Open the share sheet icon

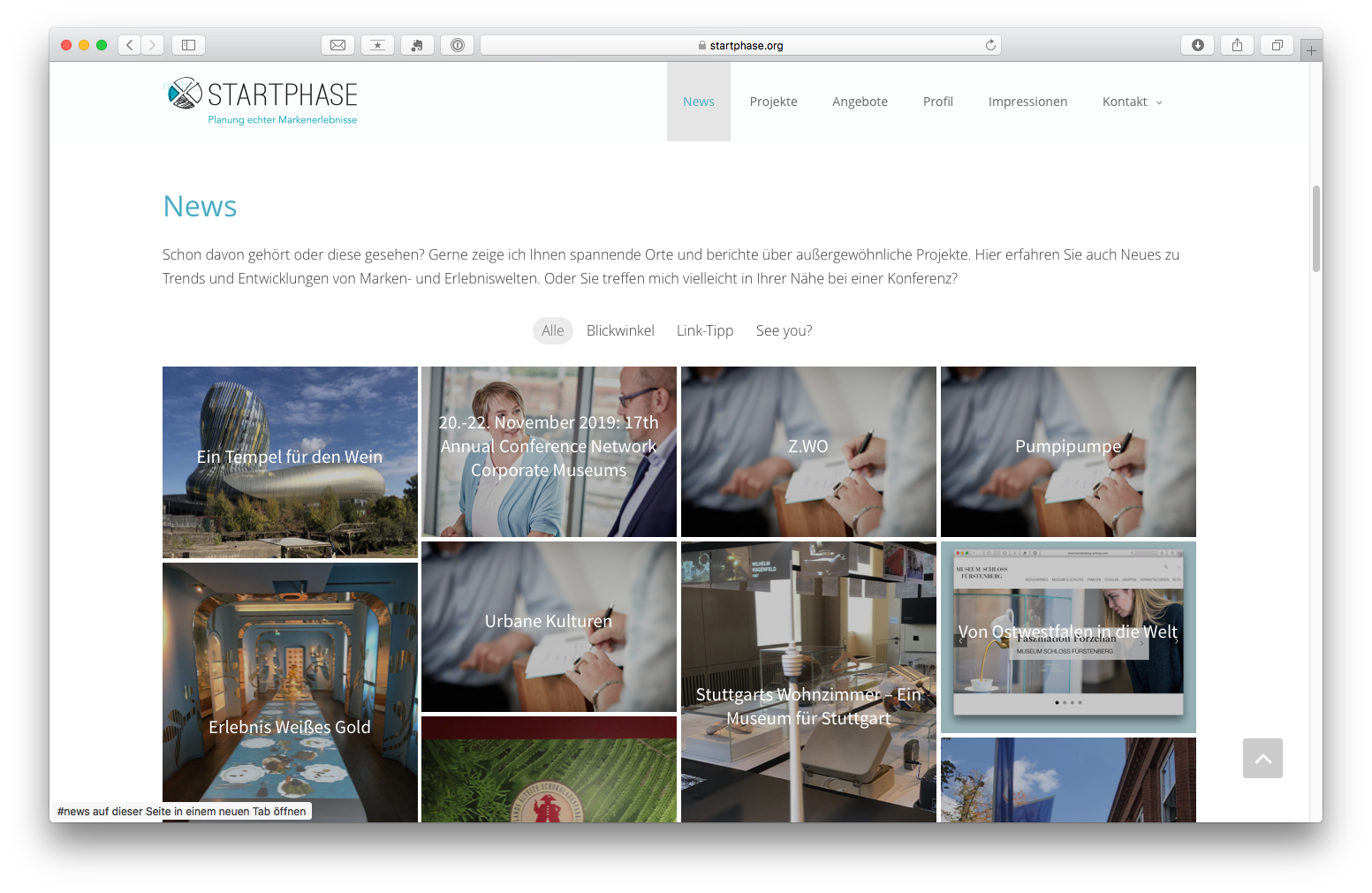[1237, 45]
